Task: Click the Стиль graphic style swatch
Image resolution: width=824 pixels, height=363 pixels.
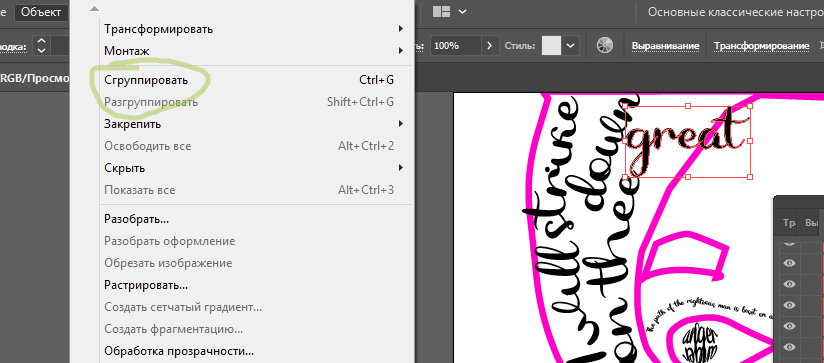Action: coord(552,46)
